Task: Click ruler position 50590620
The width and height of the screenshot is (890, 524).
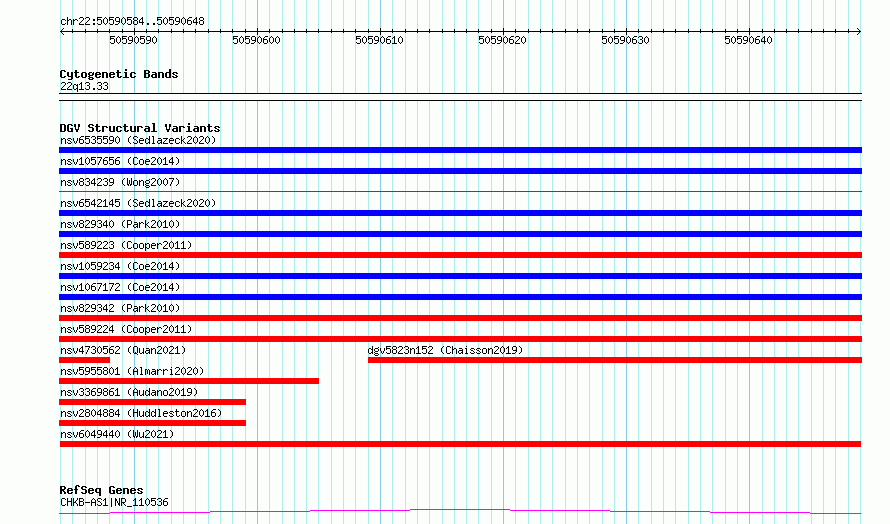Action: tap(502, 40)
